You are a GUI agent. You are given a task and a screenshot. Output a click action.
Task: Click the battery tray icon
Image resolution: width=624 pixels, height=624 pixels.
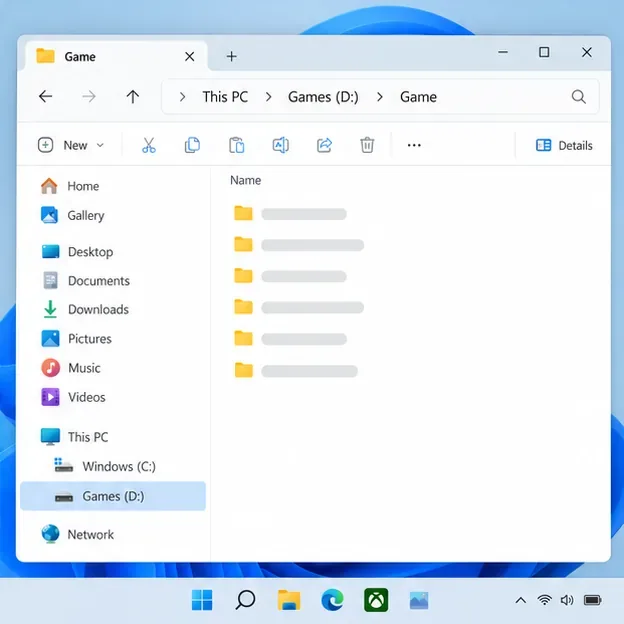click(x=593, y=600)
